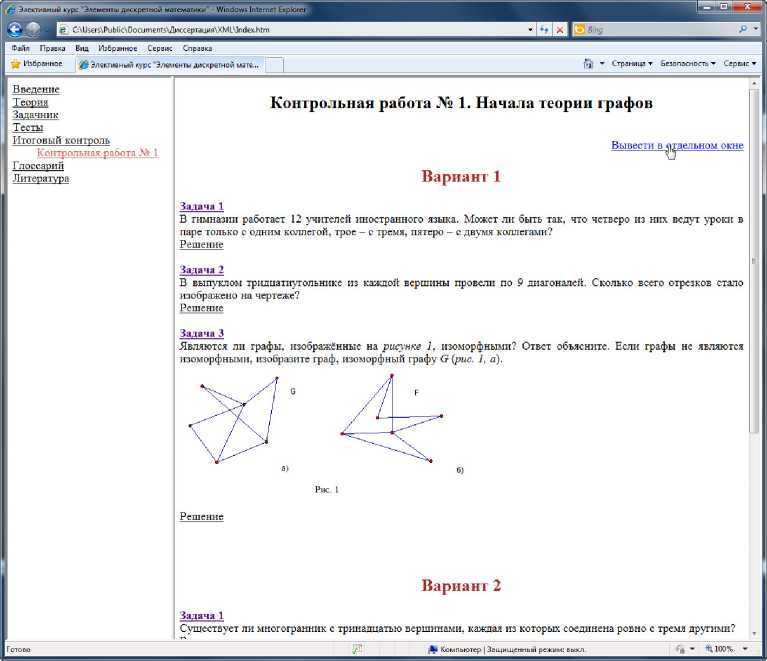Image resolution: width=767 pixels, height=661 pixels.
Task: Click Решение link under Задача 1
Action: click(202, 244)
